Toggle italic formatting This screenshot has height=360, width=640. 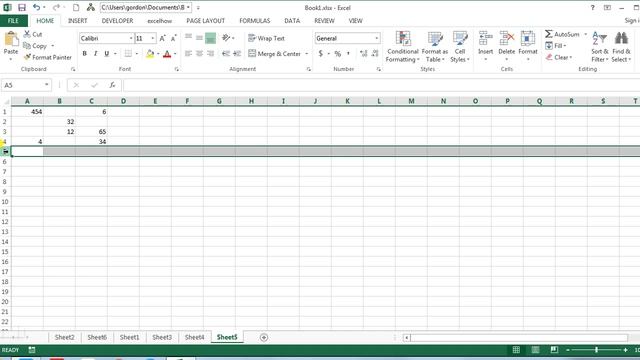96,53
